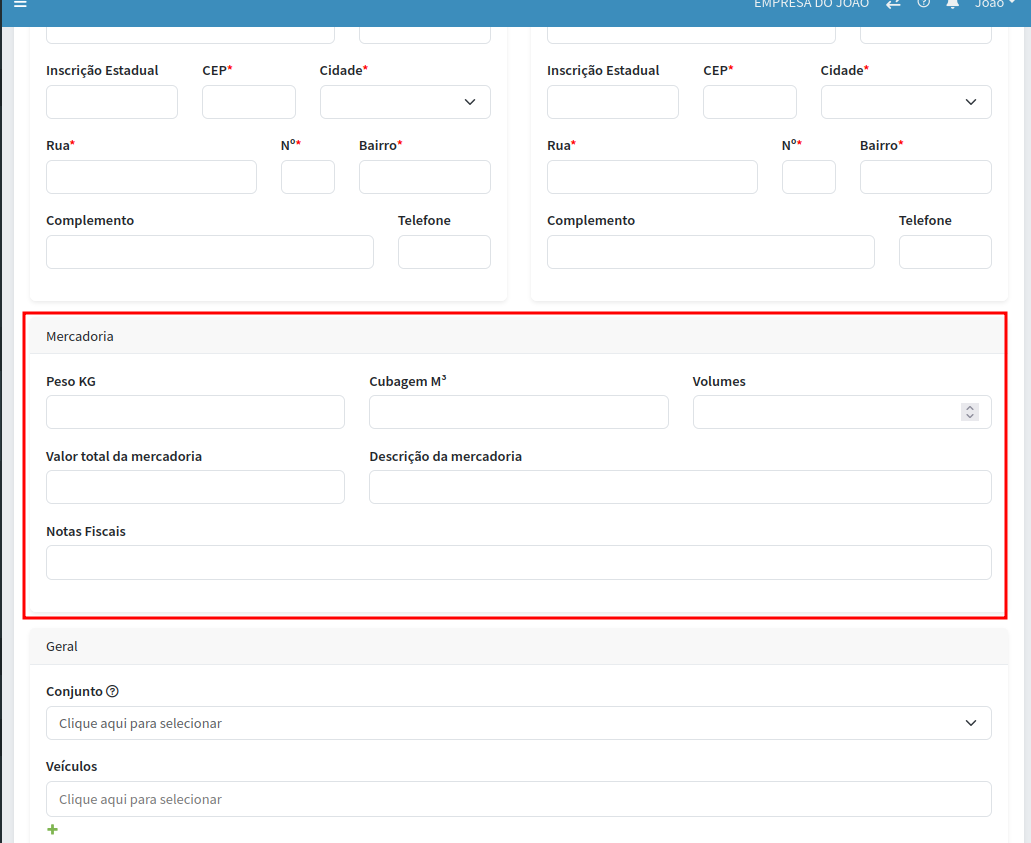
Task: Open the hamburger sidebar menu
Action: [20, 4]
